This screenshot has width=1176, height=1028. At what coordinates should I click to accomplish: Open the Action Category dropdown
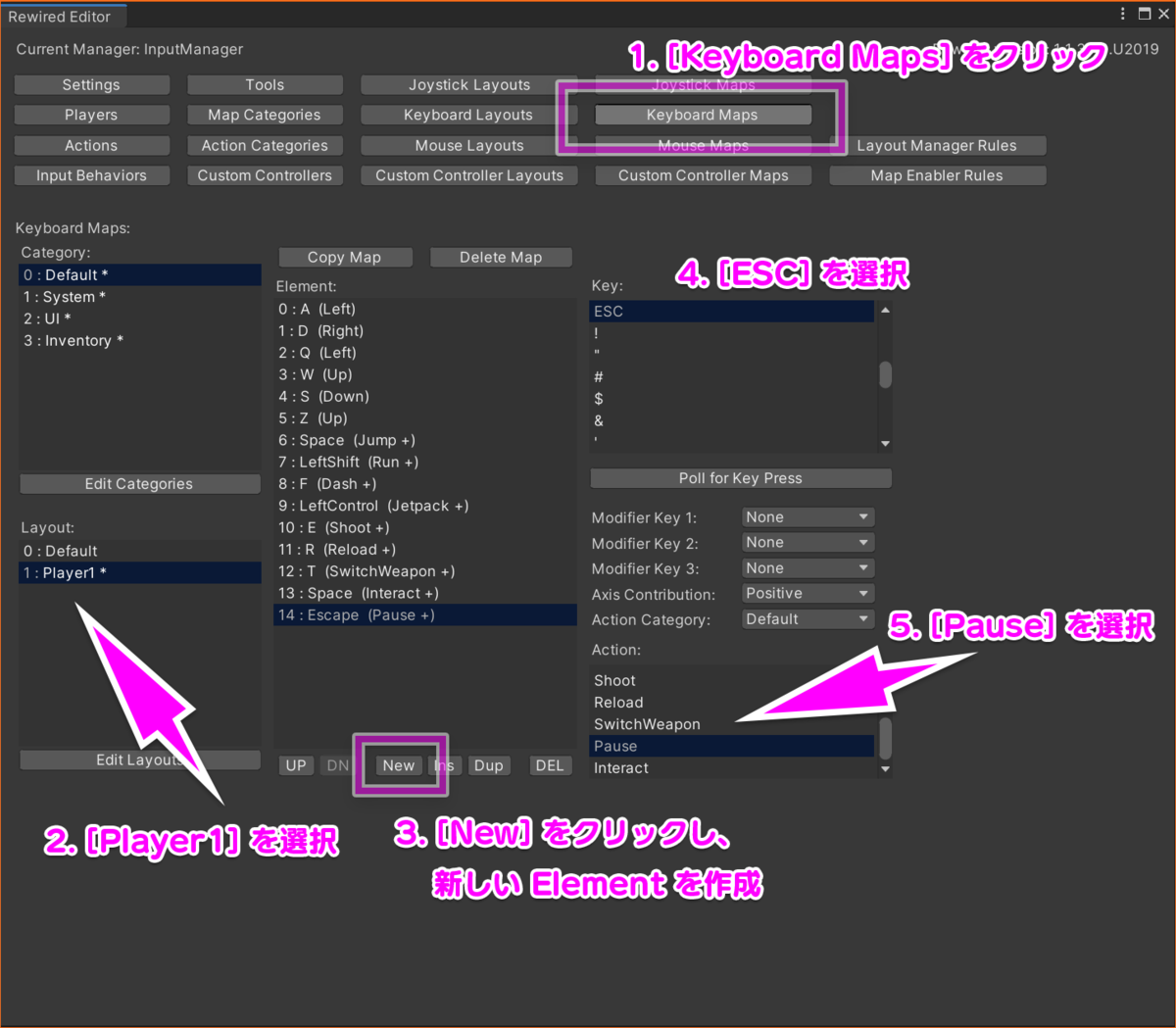pyautogui.click(x=808, y=619)
